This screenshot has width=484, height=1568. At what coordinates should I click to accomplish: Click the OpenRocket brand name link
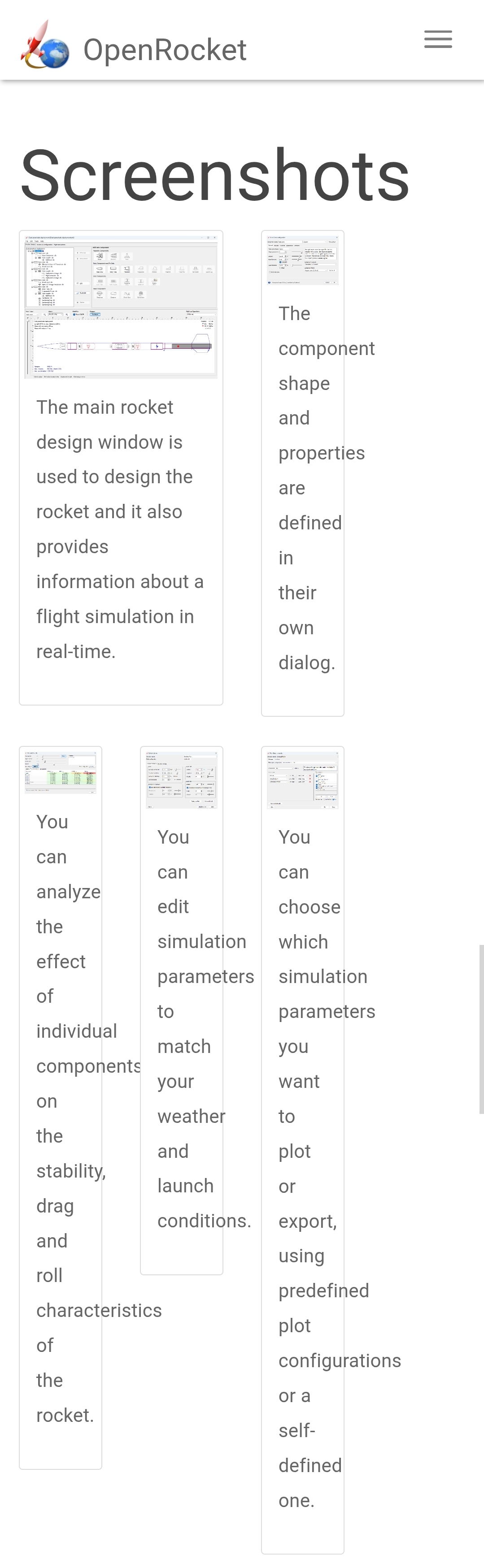(x=164, y=50)
